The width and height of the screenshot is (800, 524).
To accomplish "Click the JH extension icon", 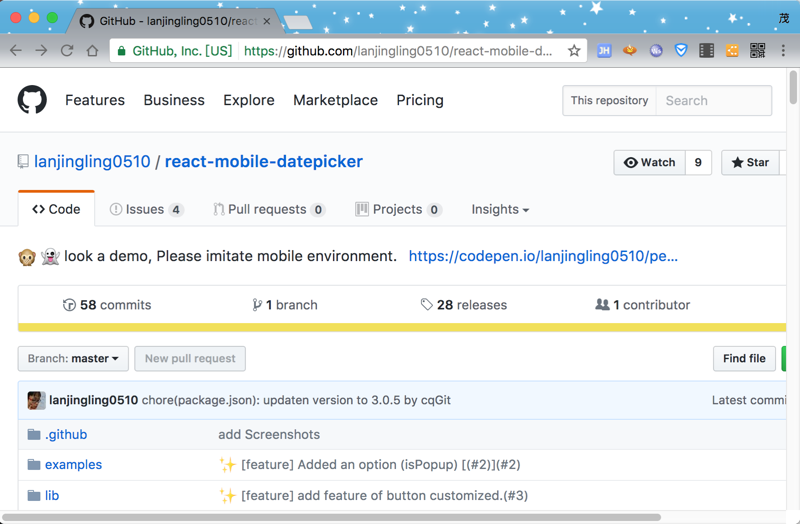I will click(x=604, y=51).
